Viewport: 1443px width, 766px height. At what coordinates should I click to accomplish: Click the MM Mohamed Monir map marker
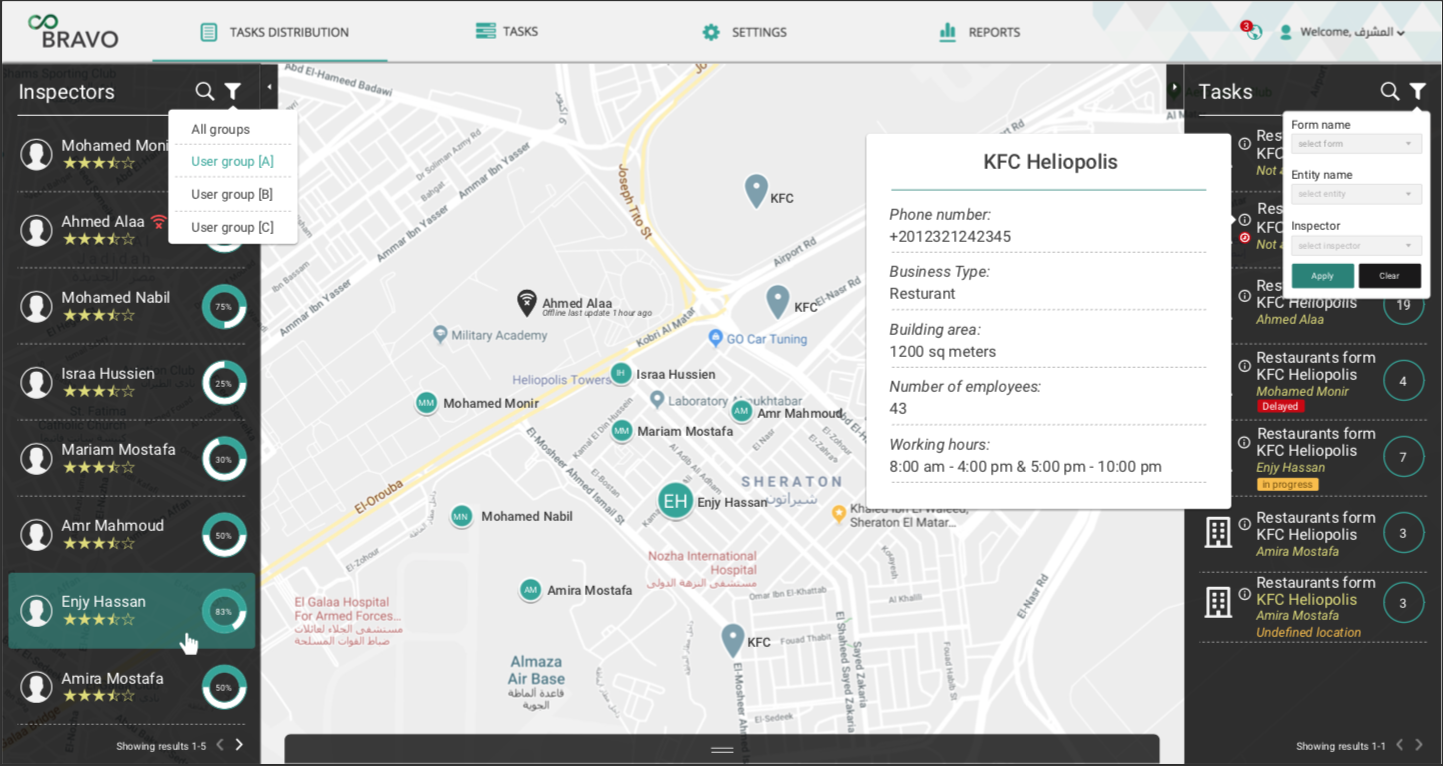pos(427,403)
